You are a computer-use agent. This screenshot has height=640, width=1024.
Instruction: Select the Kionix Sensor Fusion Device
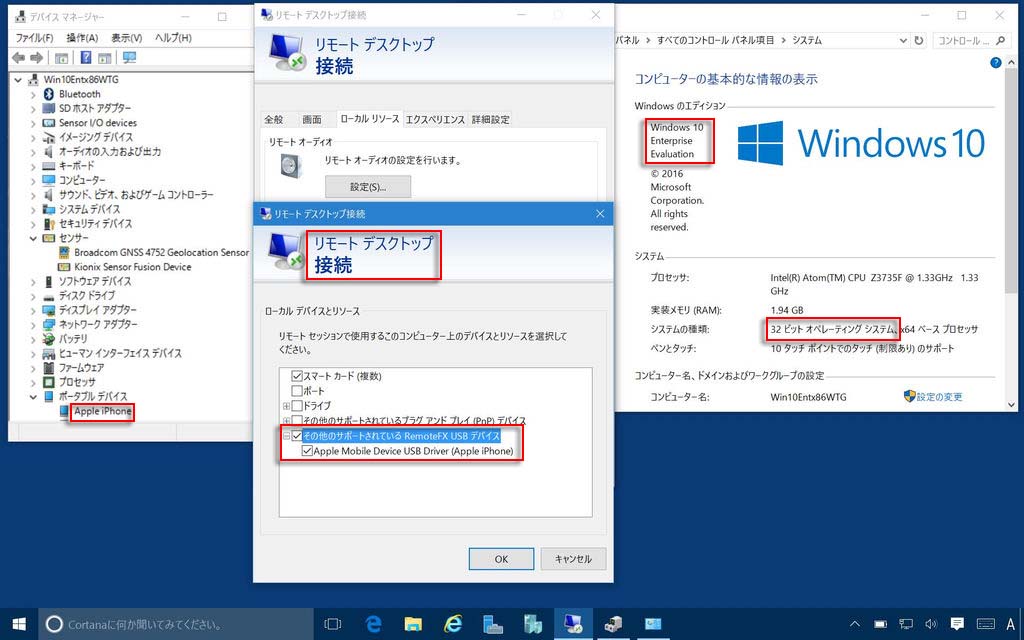click(x=133, y=266)
